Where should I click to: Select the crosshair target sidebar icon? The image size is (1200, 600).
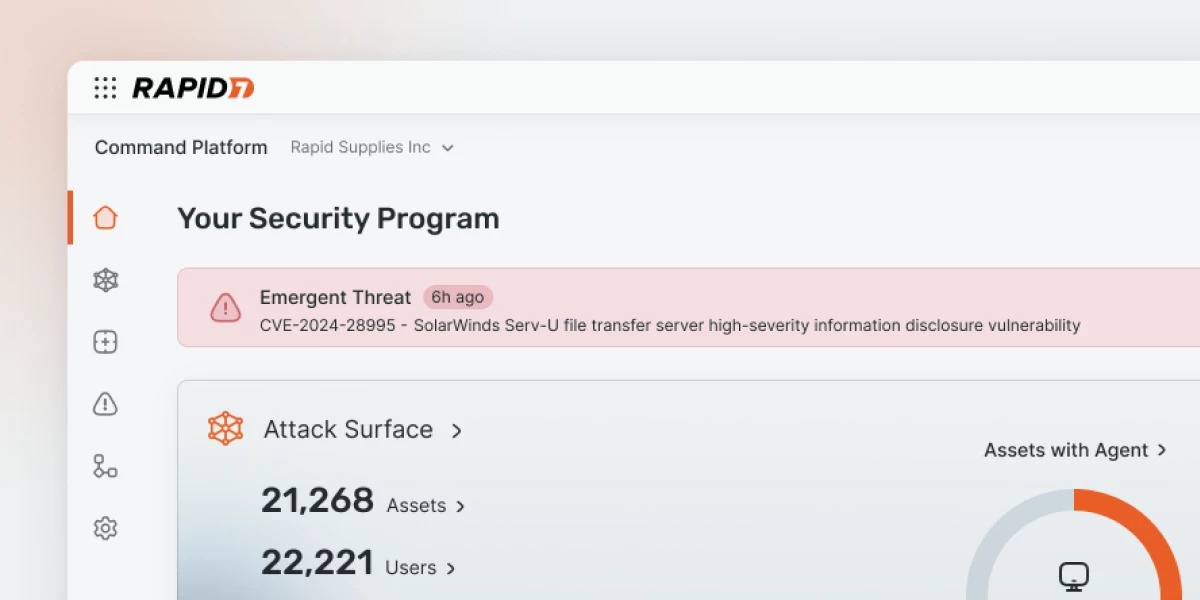point(105,342)
